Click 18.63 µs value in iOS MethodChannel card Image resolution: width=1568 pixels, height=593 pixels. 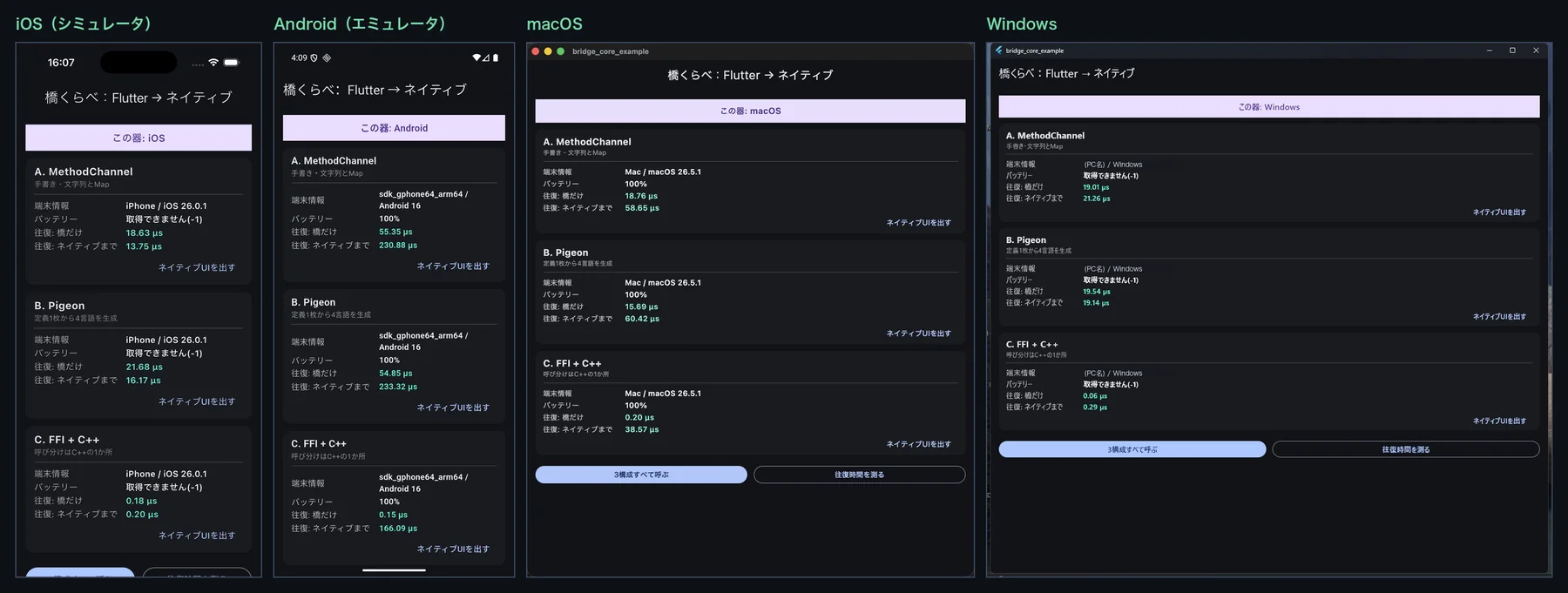(x=144, y=233)
